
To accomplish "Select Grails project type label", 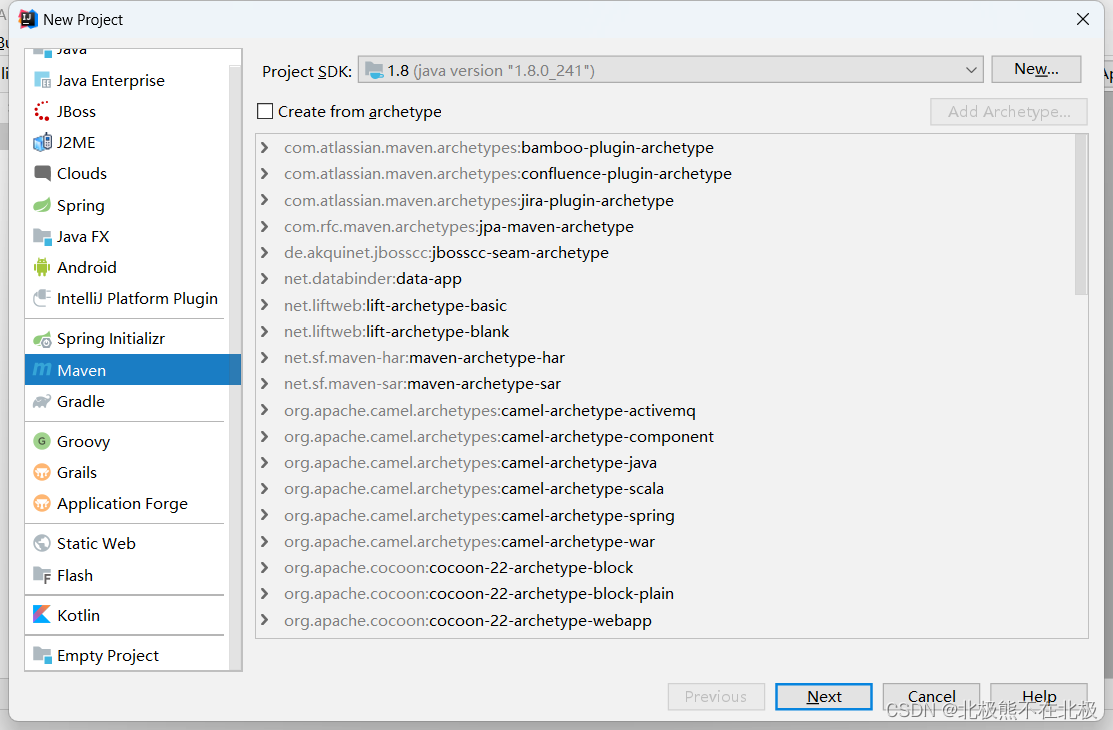I will click(x=77, y=472).
